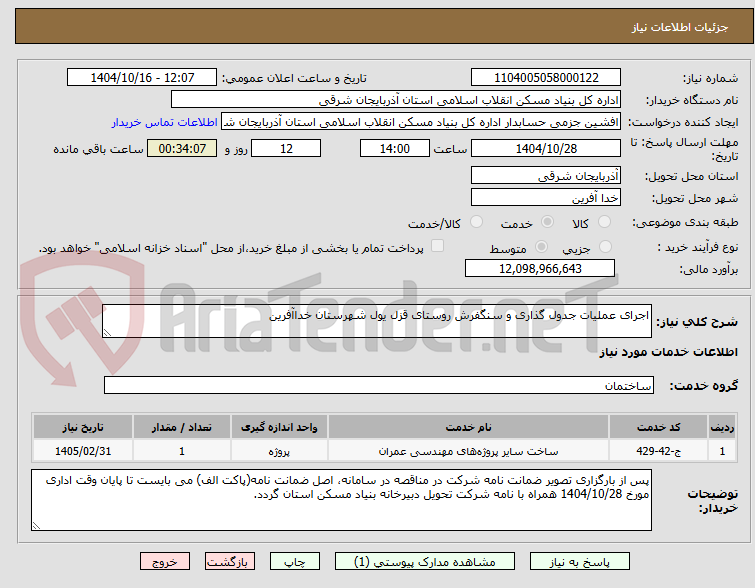Select the table row ج-42-429

pyautogui.click(x=384, y=451)
